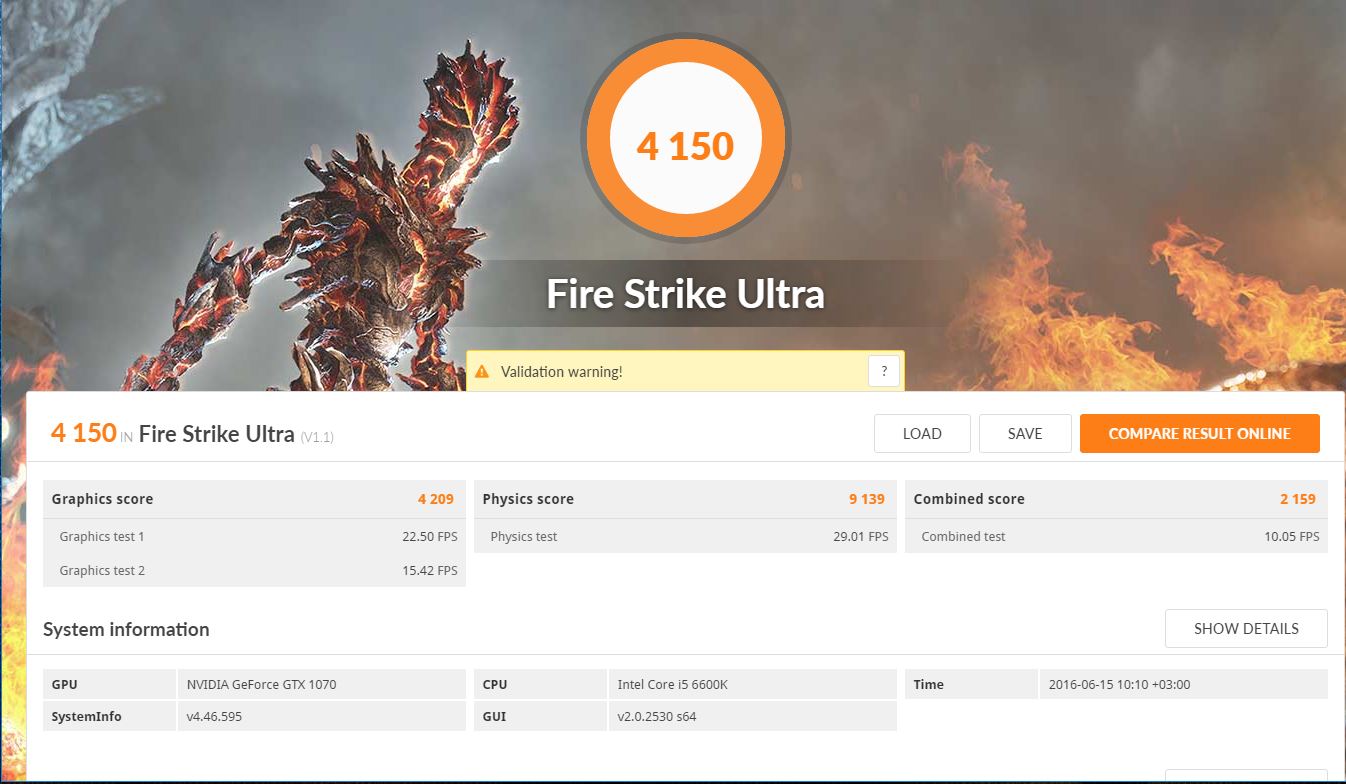The image size is (1346, 784).
Task: Open the validation warning help question mark
Action: (x=883, y=371)
